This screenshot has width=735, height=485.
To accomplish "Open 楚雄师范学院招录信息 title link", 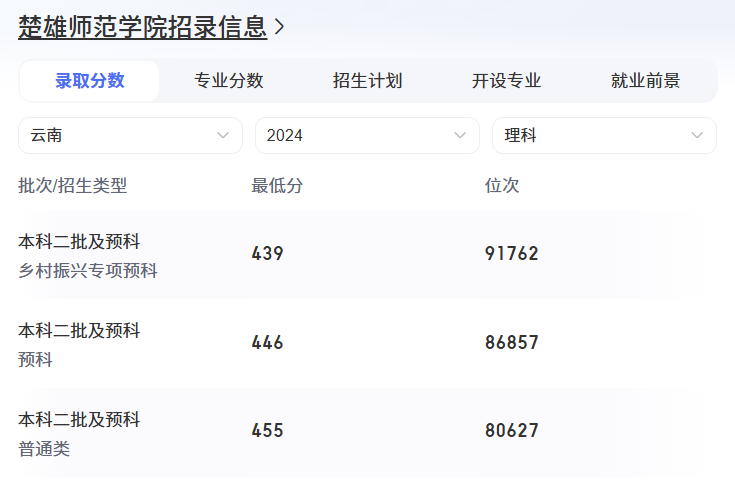I will [x=142, y=27].
